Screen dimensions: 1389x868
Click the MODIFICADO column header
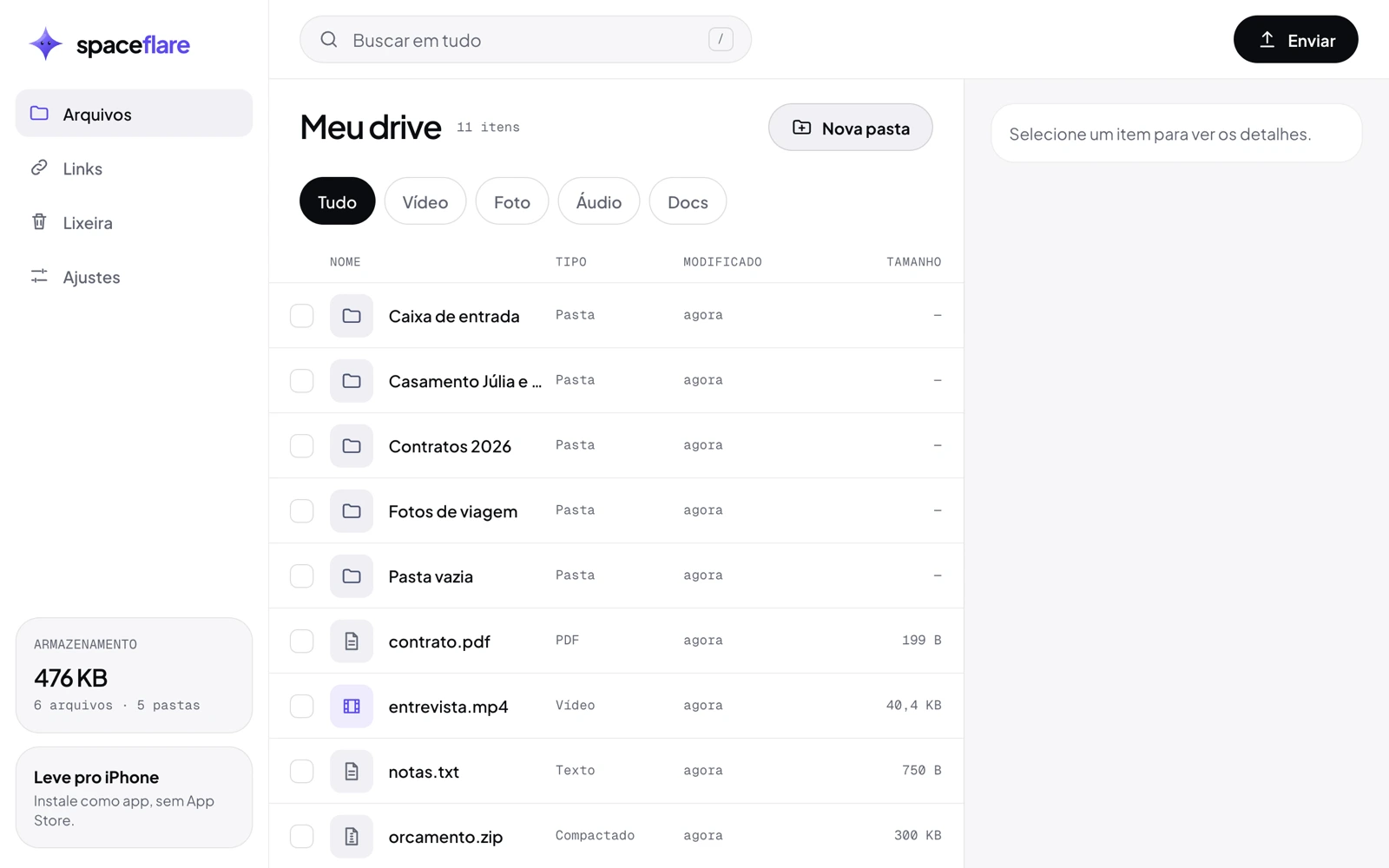(722, 262)
